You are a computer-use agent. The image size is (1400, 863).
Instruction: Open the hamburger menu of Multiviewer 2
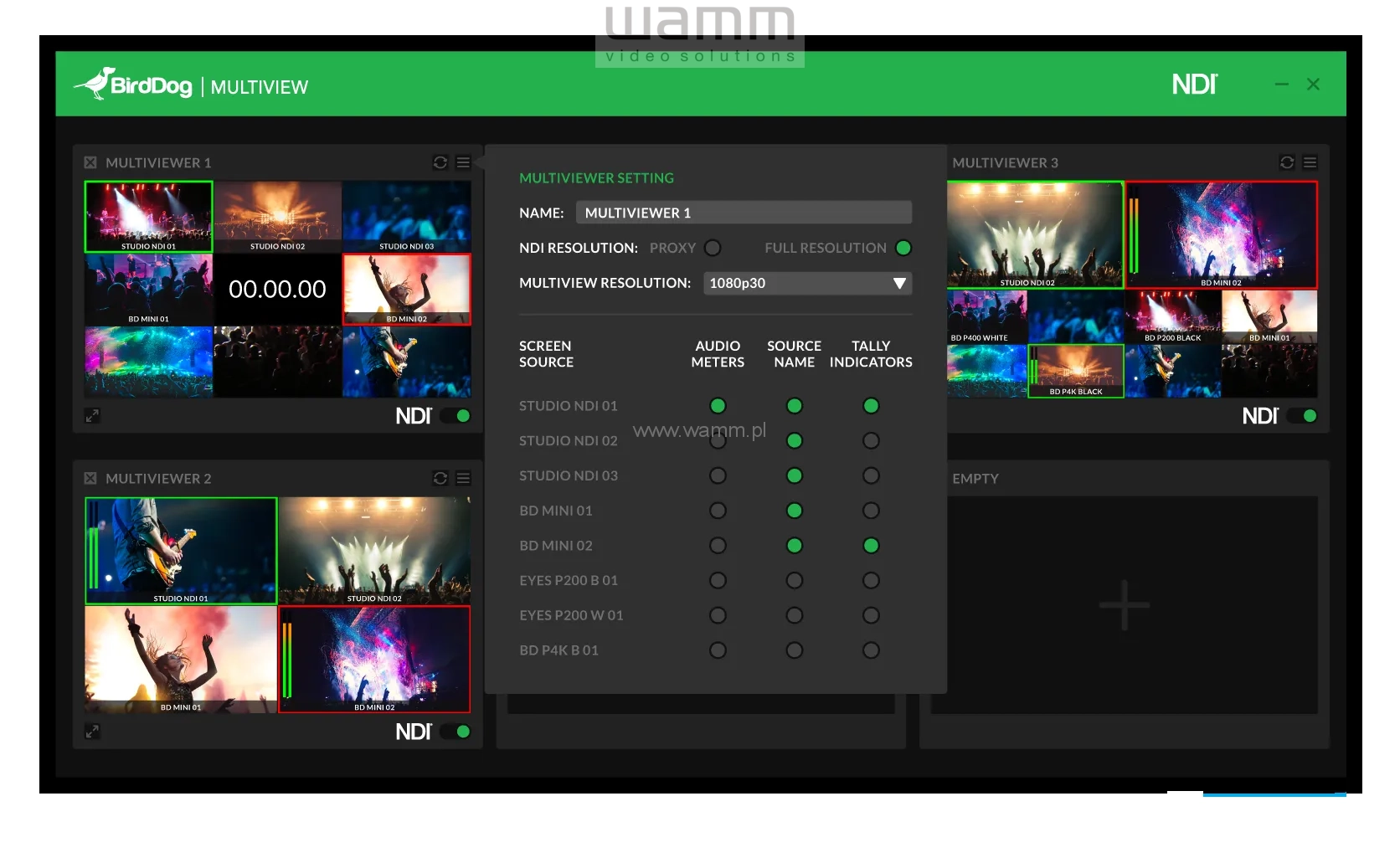(463, 478)
